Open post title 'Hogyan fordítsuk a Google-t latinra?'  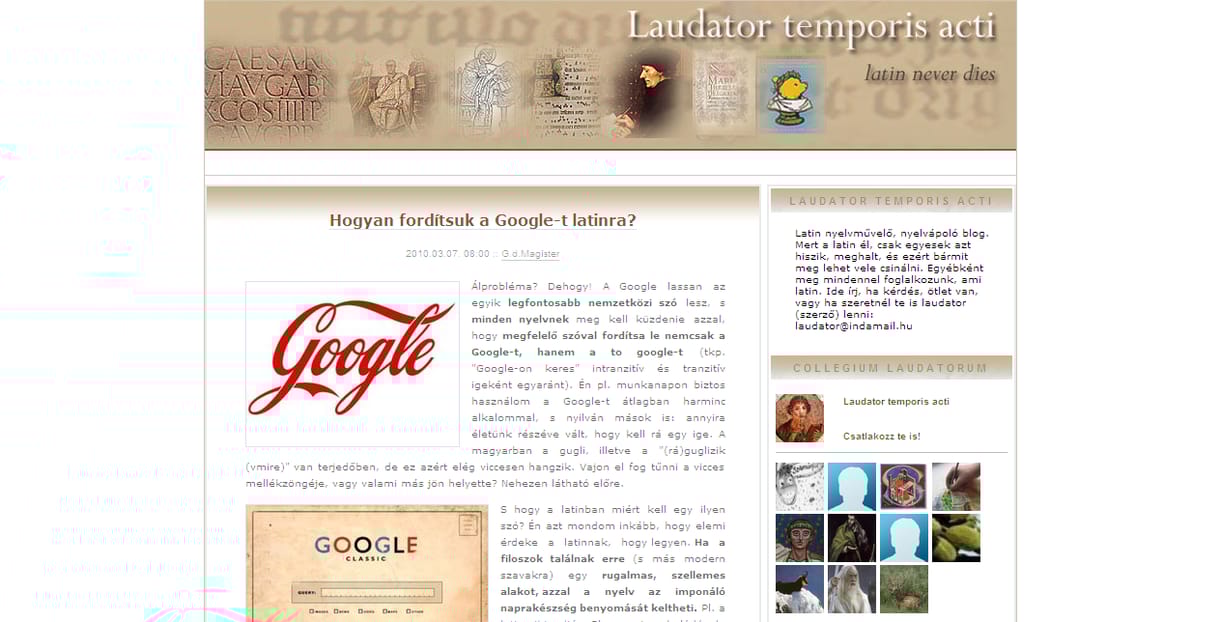point(483,221)
